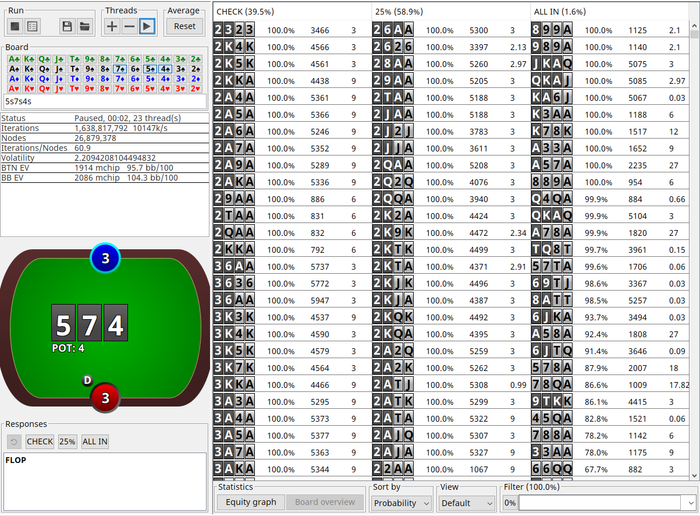Click the 5 card on the table

pyautogui.click(x=63, y=324)
